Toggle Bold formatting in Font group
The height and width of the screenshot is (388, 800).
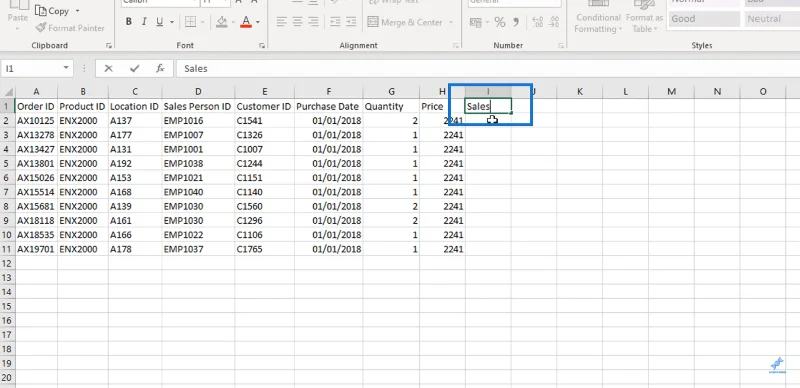coord(129,22)
